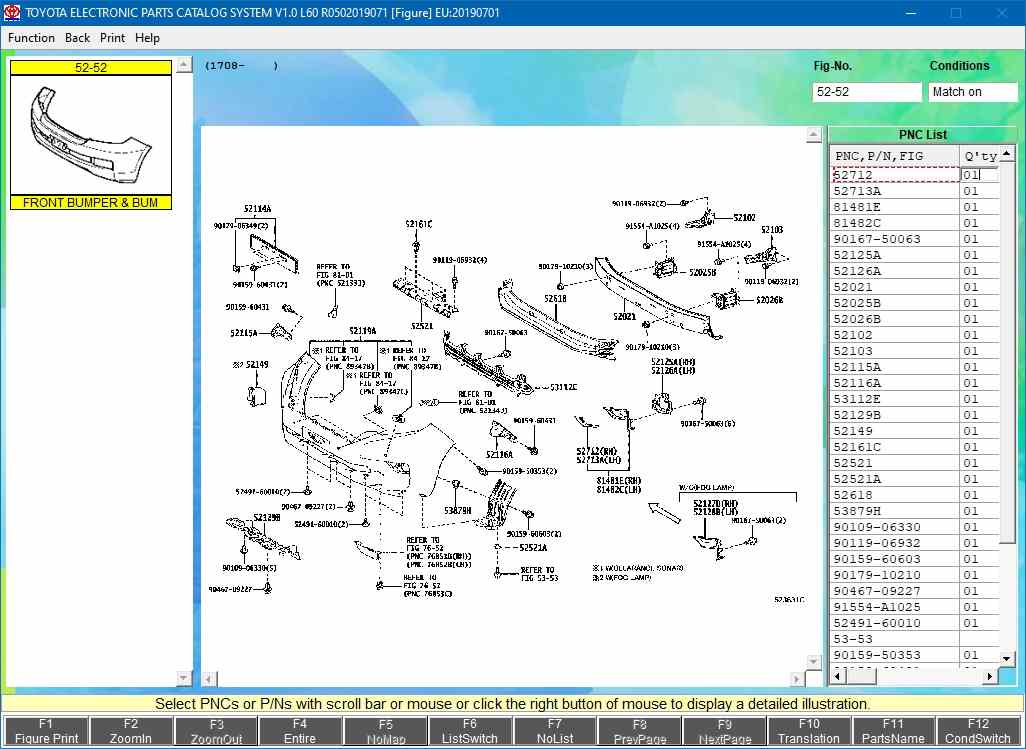Click the F6 ListSwitch button
The height and width of the screenshot is (749, 1026).
[470, 731]
